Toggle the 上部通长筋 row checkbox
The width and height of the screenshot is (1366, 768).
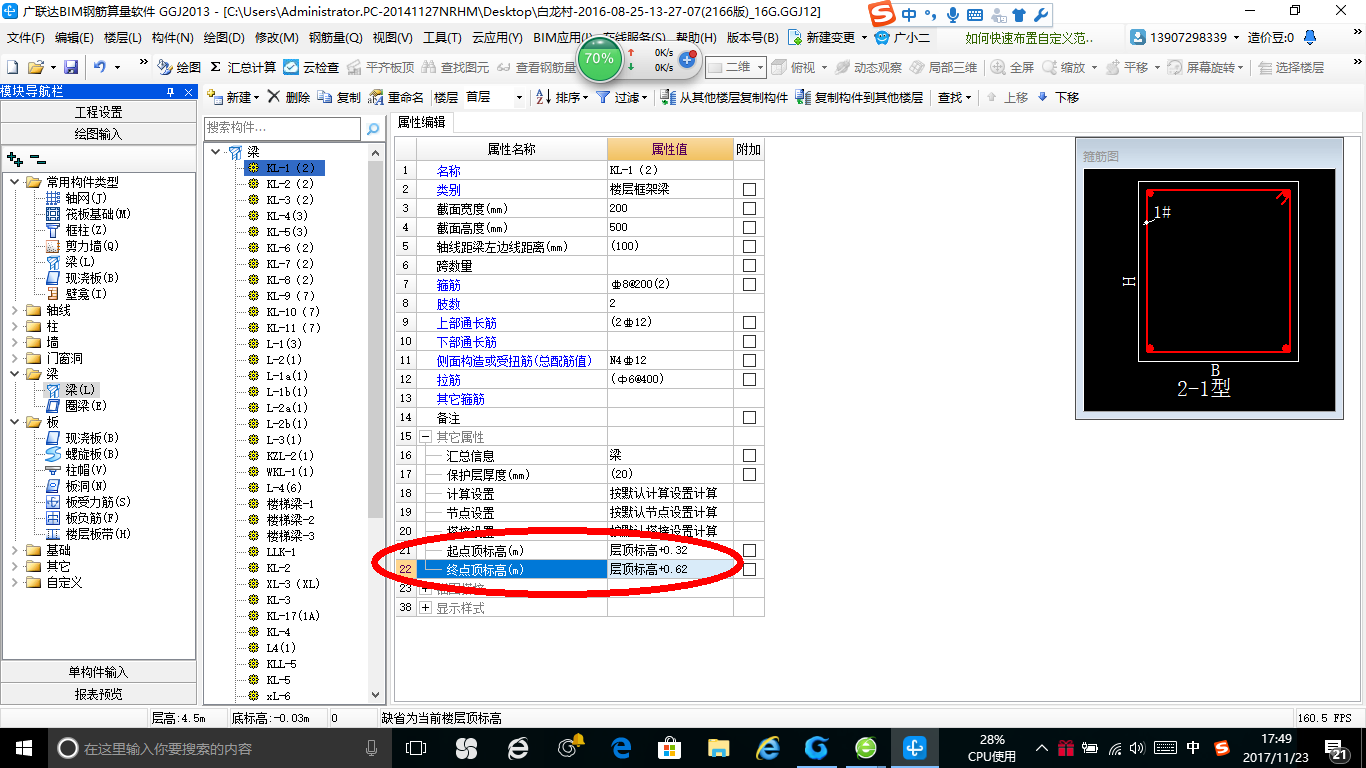tap(749, 323)
